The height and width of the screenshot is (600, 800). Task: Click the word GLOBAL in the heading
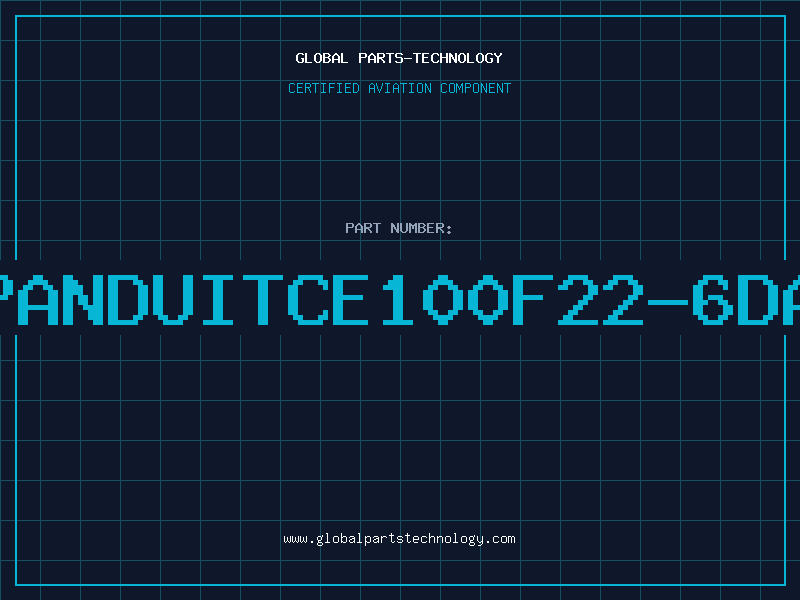(322, 58)
